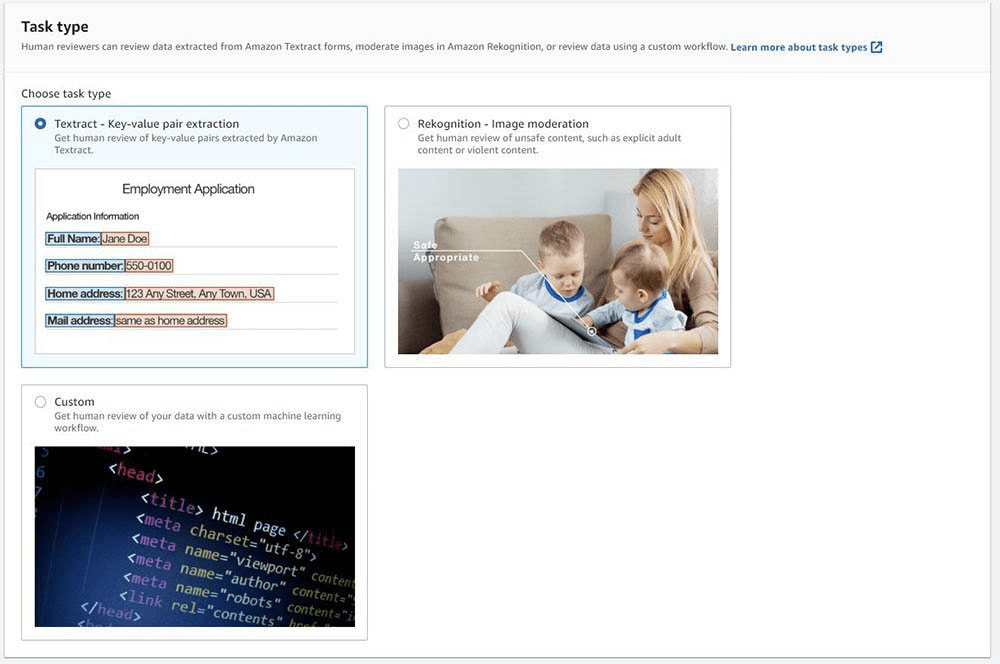Screen dimensions: 1000x664
Task: Select the Textract key-value pair extraction radio button
Action: [40, 124]
